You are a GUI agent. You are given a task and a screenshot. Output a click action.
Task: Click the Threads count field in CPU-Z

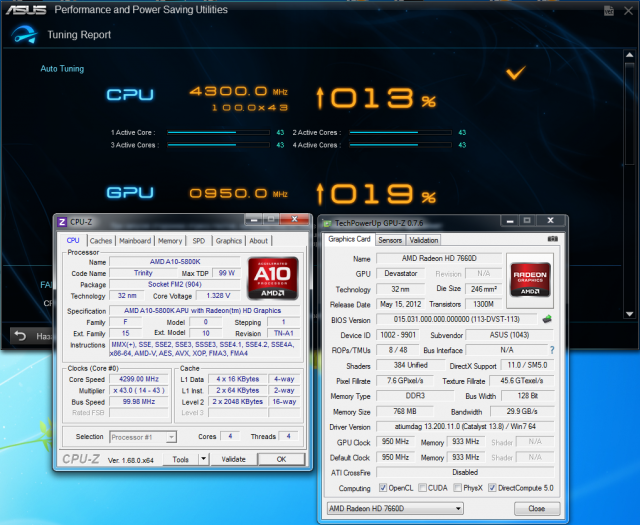289,436
